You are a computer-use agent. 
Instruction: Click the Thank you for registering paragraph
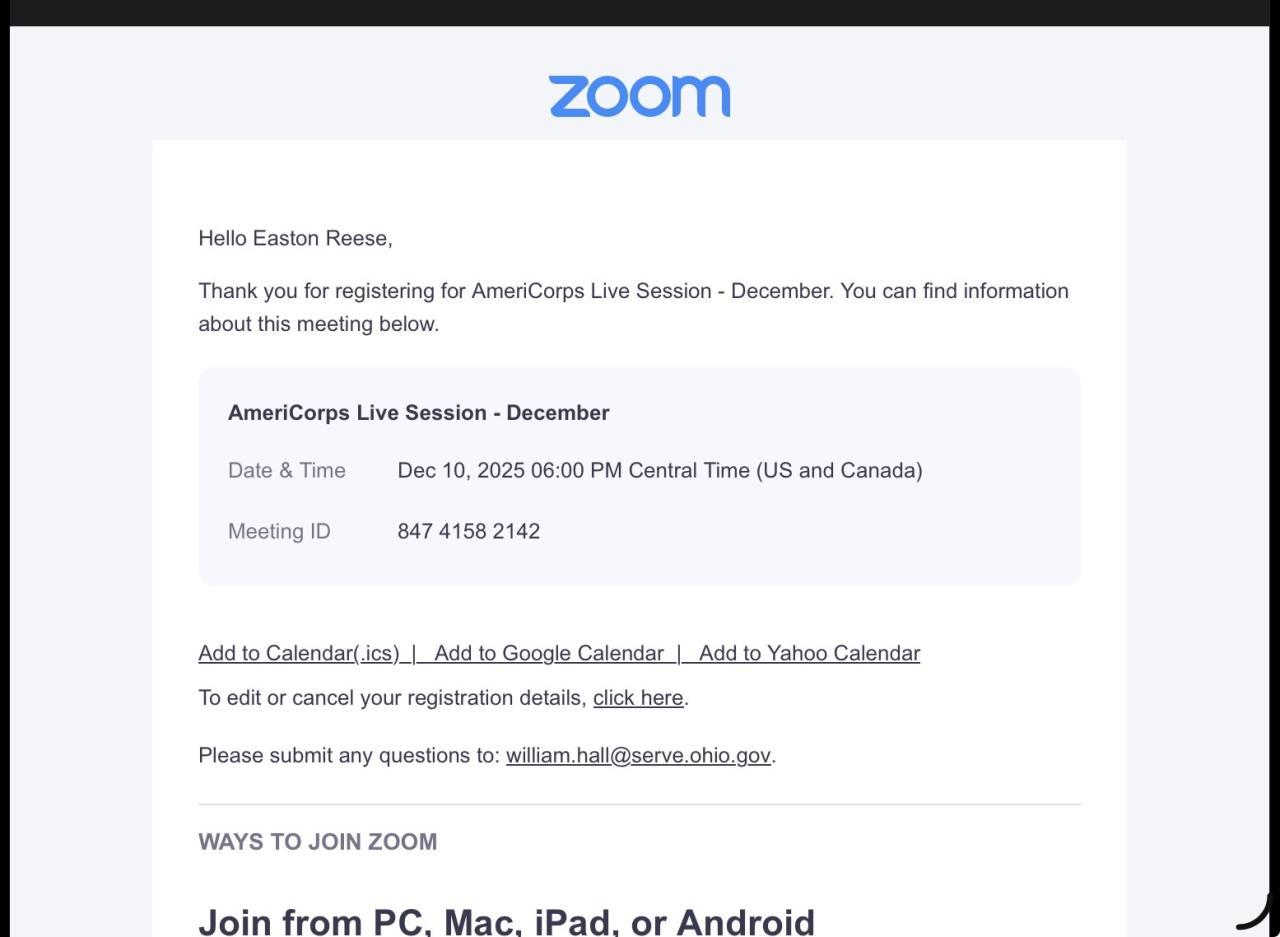tap(633, 306)
